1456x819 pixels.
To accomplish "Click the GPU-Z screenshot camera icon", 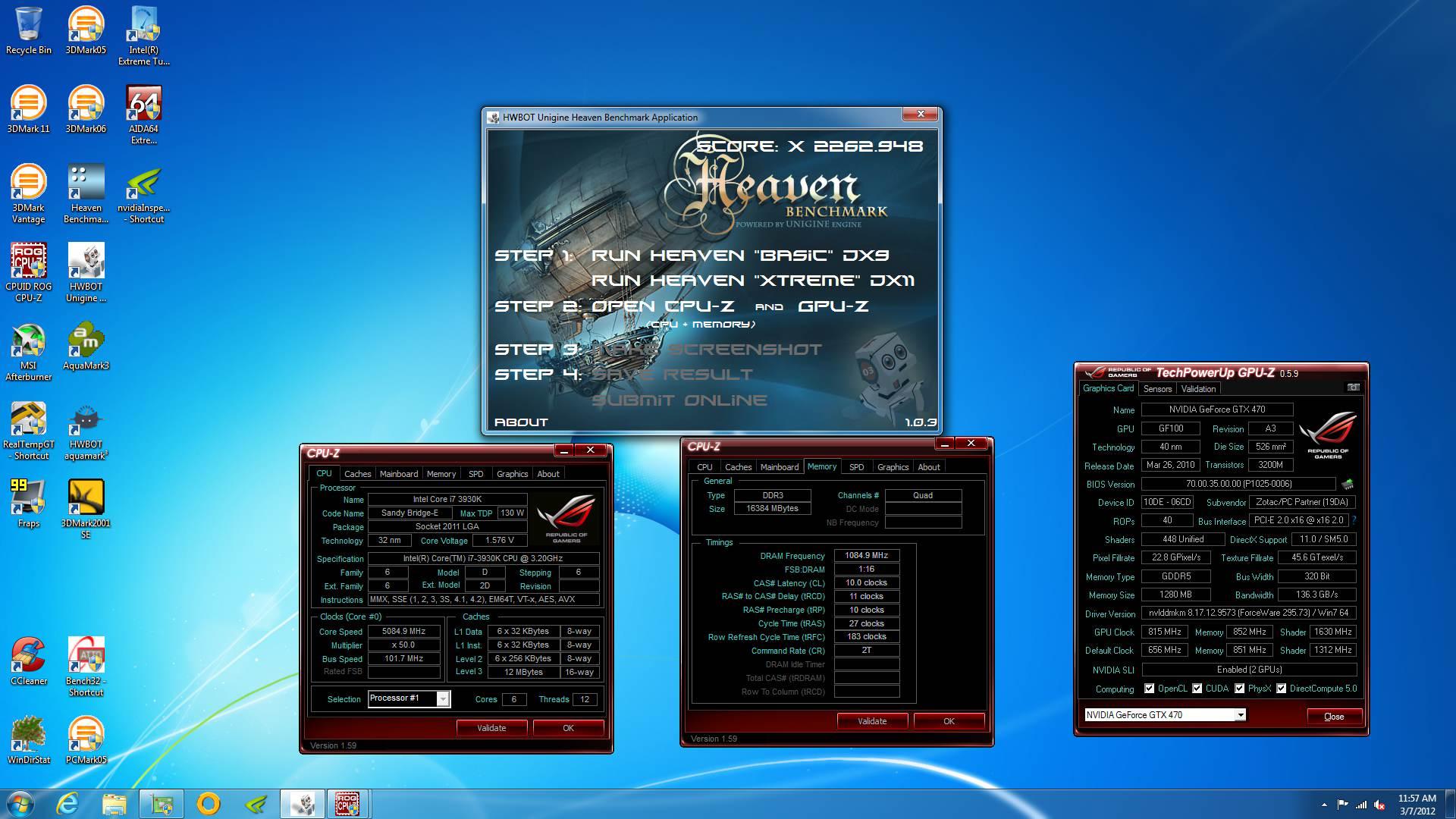I will coord(1353,388).
